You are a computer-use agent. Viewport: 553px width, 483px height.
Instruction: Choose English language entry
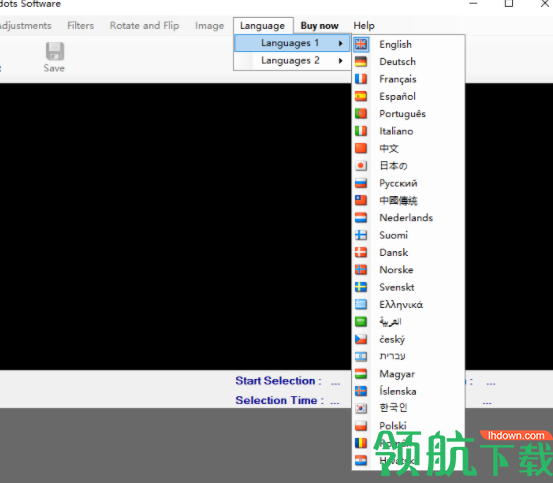pos(408,44)
